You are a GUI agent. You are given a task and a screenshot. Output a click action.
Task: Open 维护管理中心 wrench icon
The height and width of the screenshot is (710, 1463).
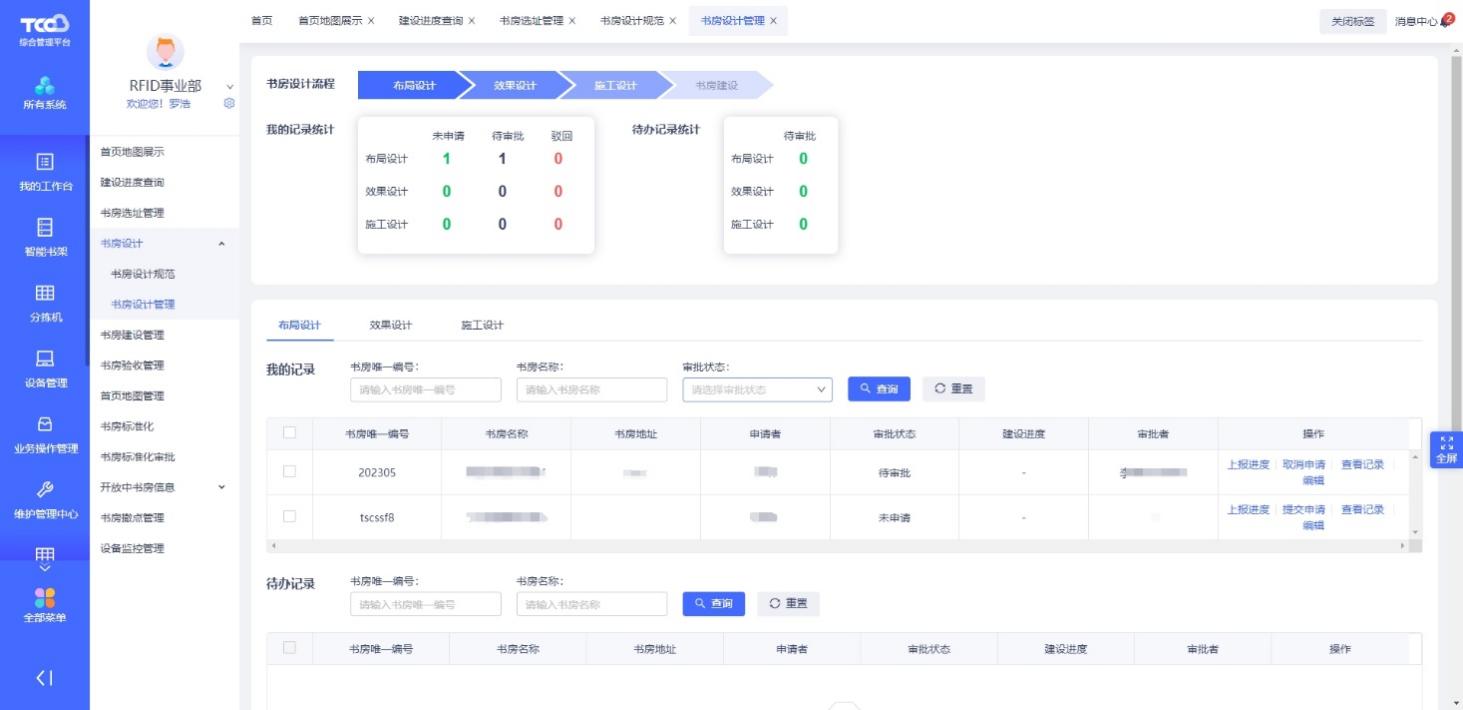coord(44,490)
